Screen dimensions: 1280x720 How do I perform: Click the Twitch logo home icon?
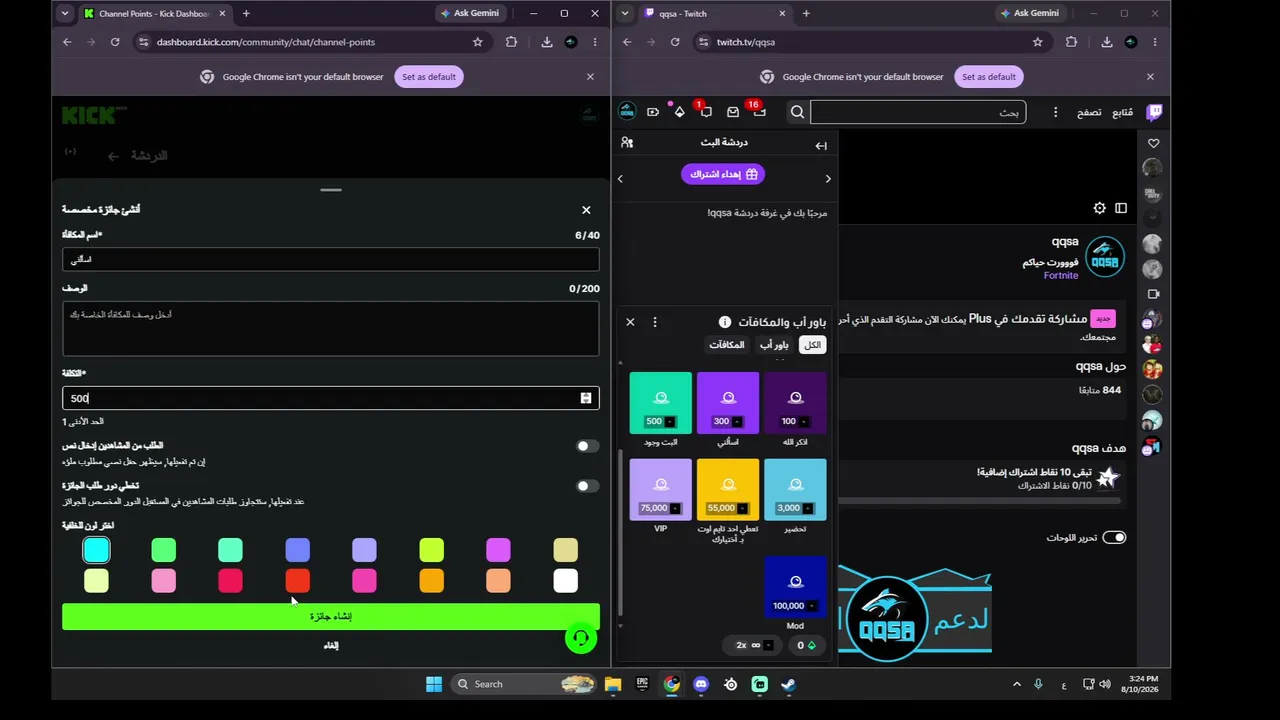tap(1154, 112)
